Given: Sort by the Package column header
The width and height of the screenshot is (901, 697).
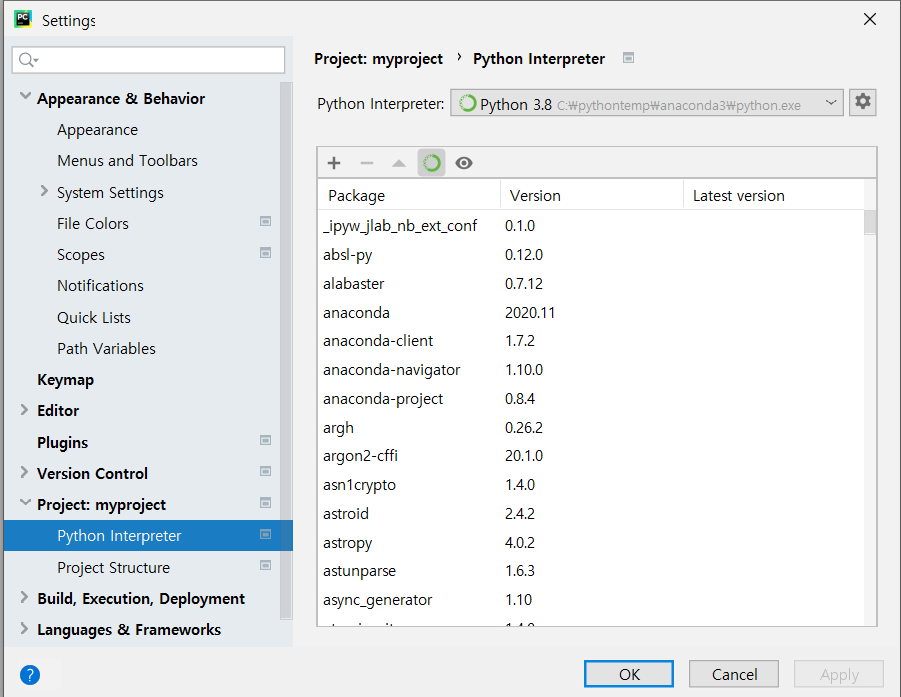Looking at the screenshot, I should pyautogui.click(x=409, y=196).
